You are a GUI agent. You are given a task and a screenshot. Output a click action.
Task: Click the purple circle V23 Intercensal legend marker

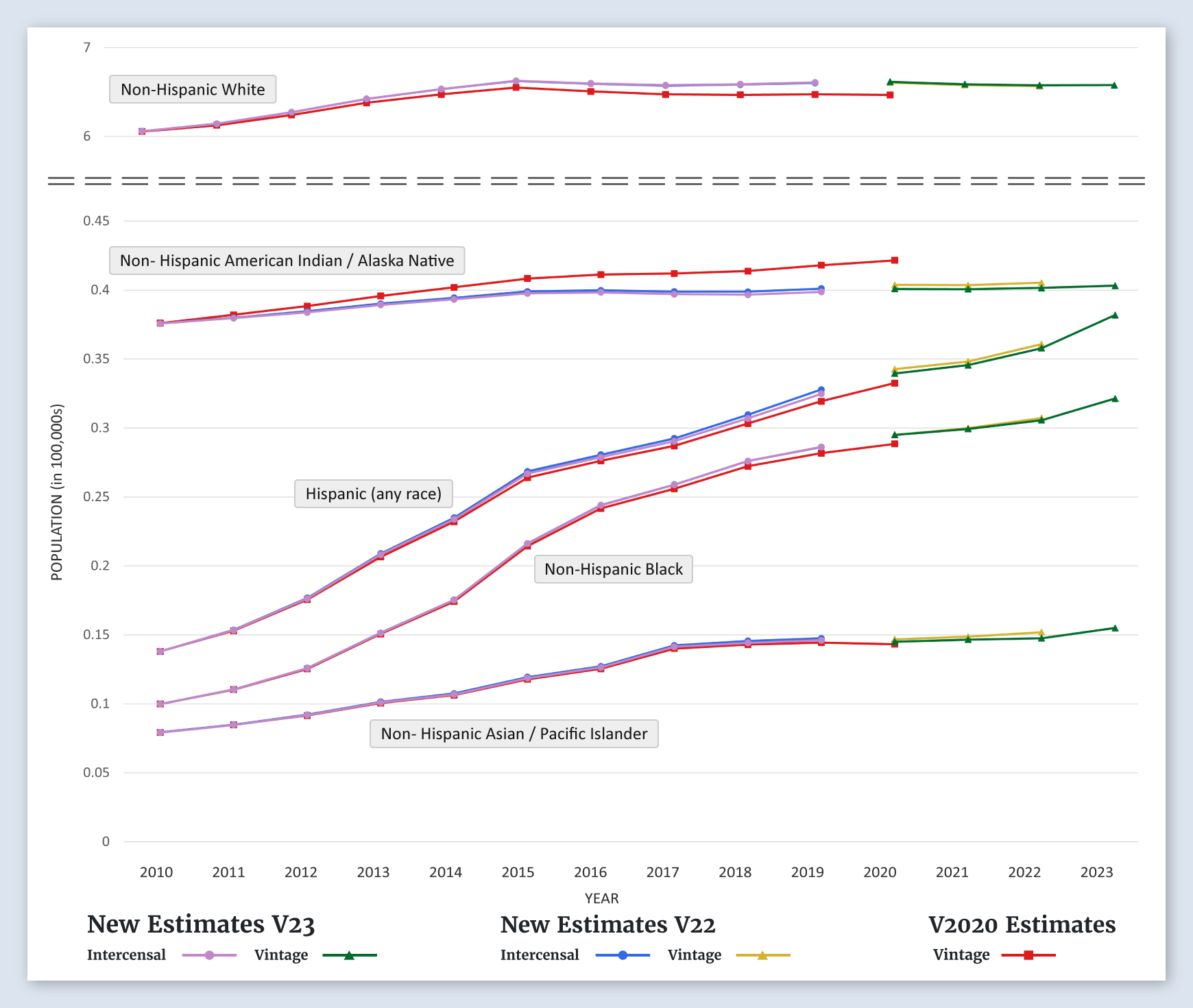209,955
